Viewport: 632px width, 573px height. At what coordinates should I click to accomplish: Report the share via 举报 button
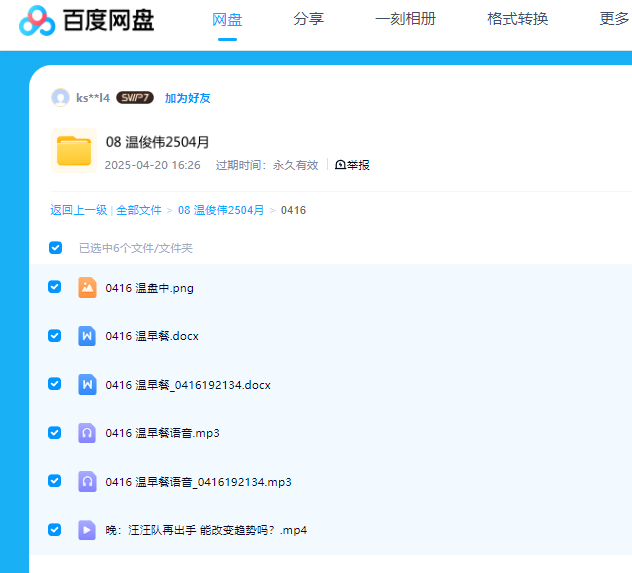coord(352,165)
